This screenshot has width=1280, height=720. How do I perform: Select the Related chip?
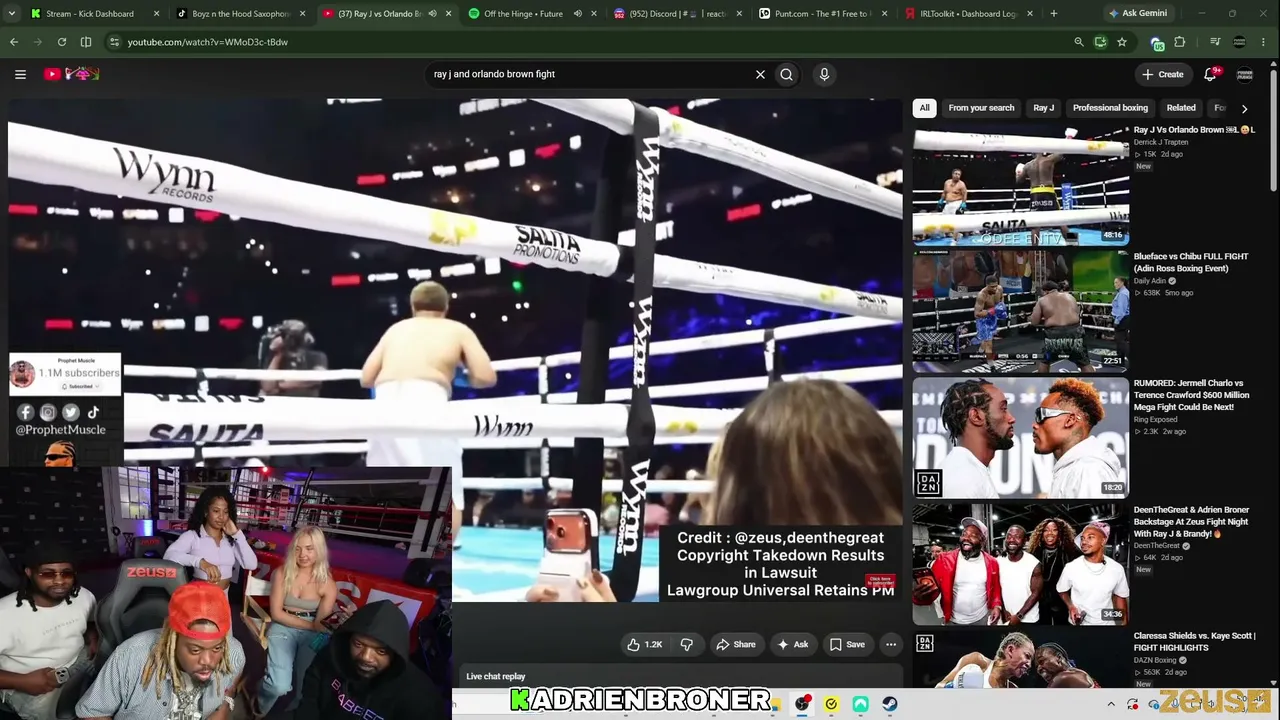click(1181, 108)
